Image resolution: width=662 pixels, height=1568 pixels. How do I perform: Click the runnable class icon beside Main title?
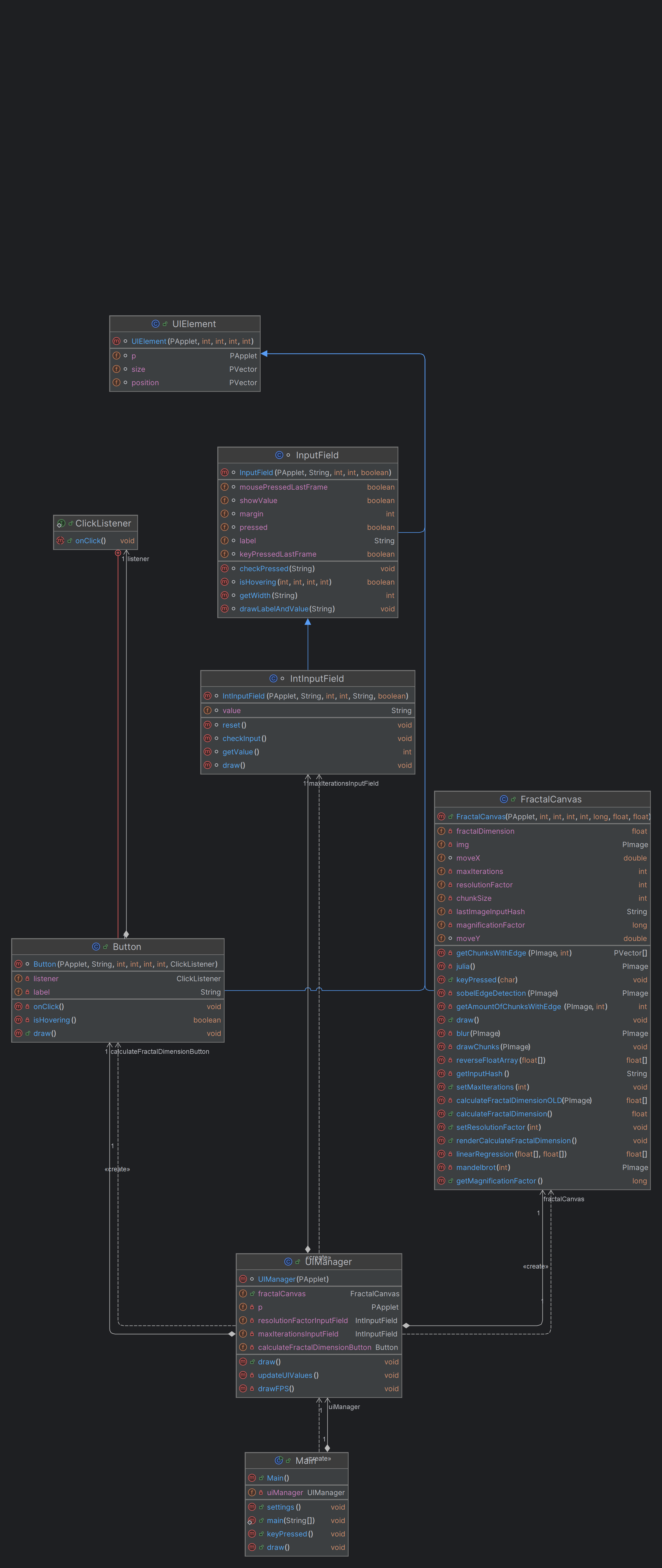coord(279,1460)
